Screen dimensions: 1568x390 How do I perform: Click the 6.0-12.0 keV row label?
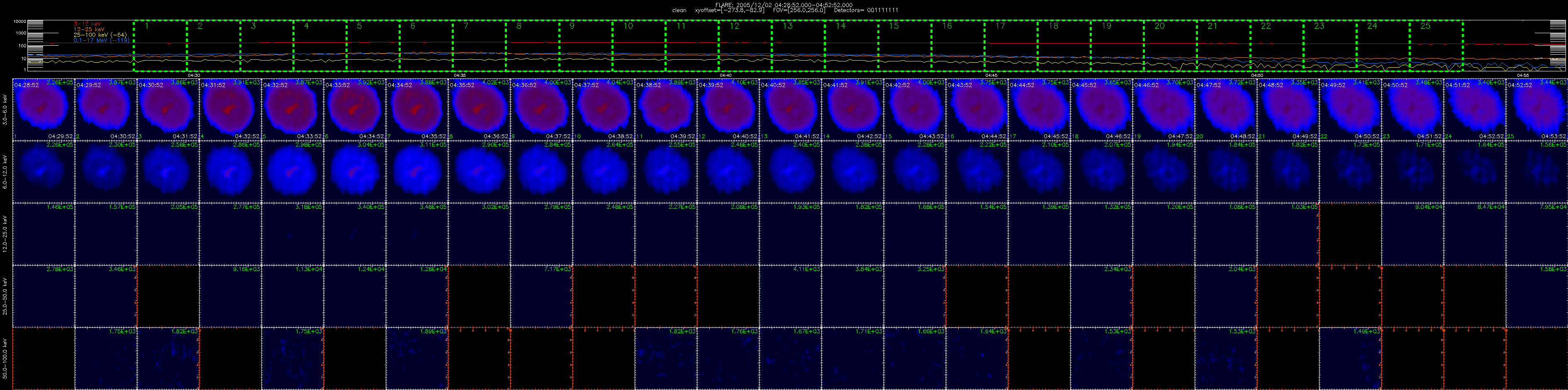coord(5,172)
